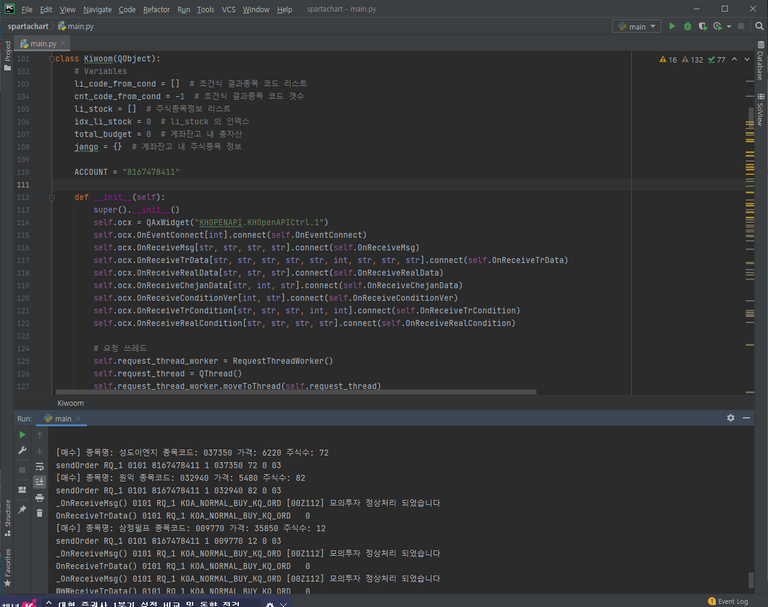768x607 pixels.
Task: Open the Database tool window
Action: [761, 61]
